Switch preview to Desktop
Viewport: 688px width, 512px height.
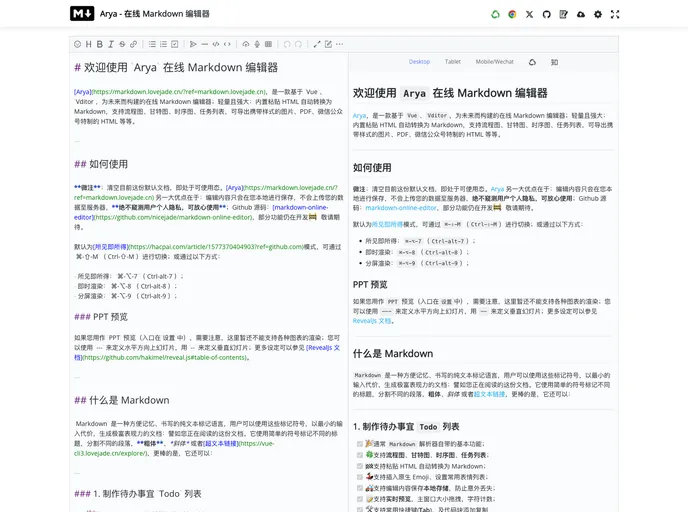tap(419, 62)
